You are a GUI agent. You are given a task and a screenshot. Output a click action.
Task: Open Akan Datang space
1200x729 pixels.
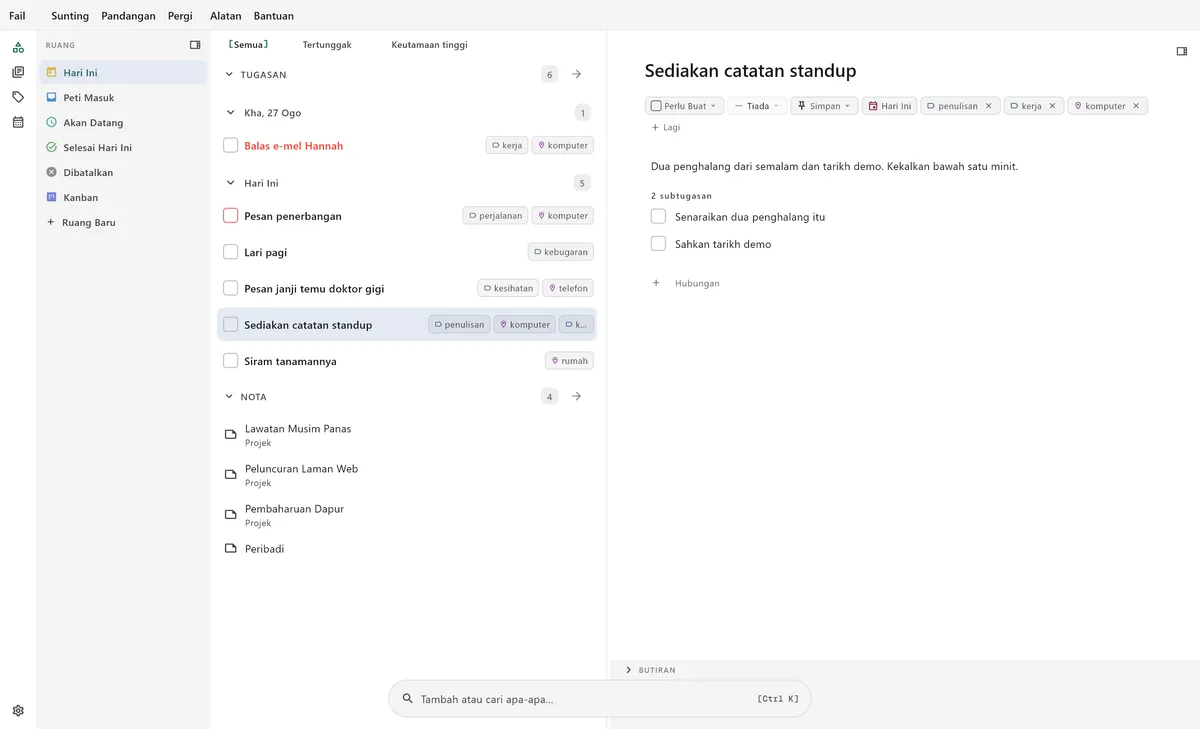pyautogui.click(x=123, y=123)
